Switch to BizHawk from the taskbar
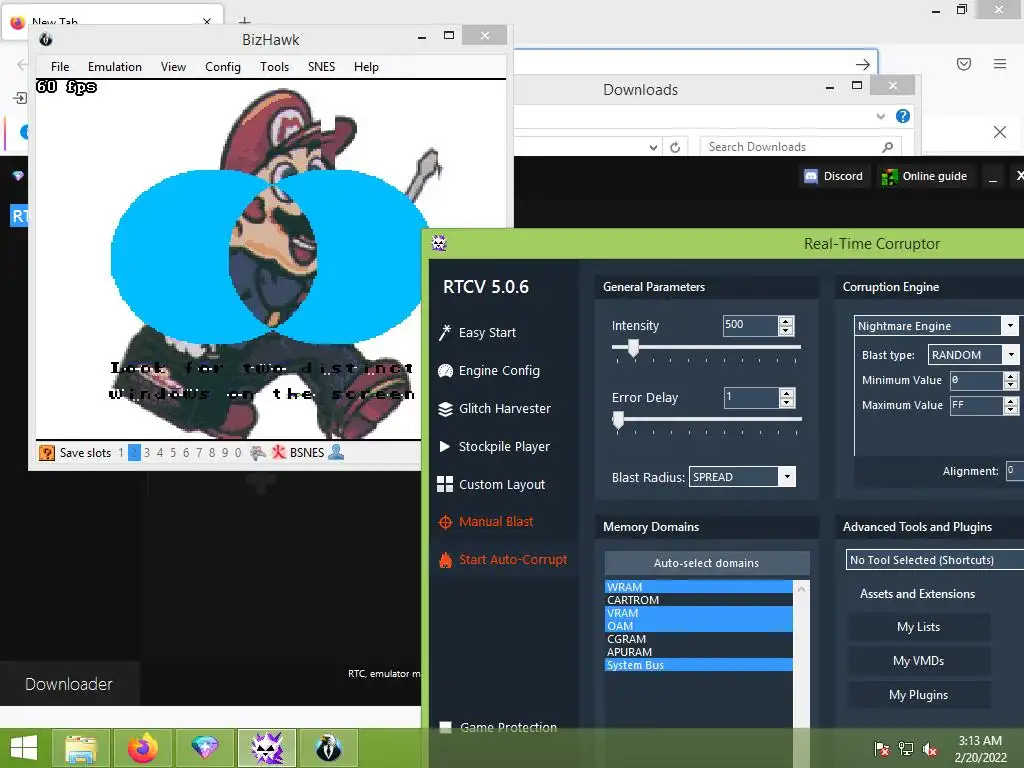The height and width of the screenshot is (768, 1024). pos(328,748)
